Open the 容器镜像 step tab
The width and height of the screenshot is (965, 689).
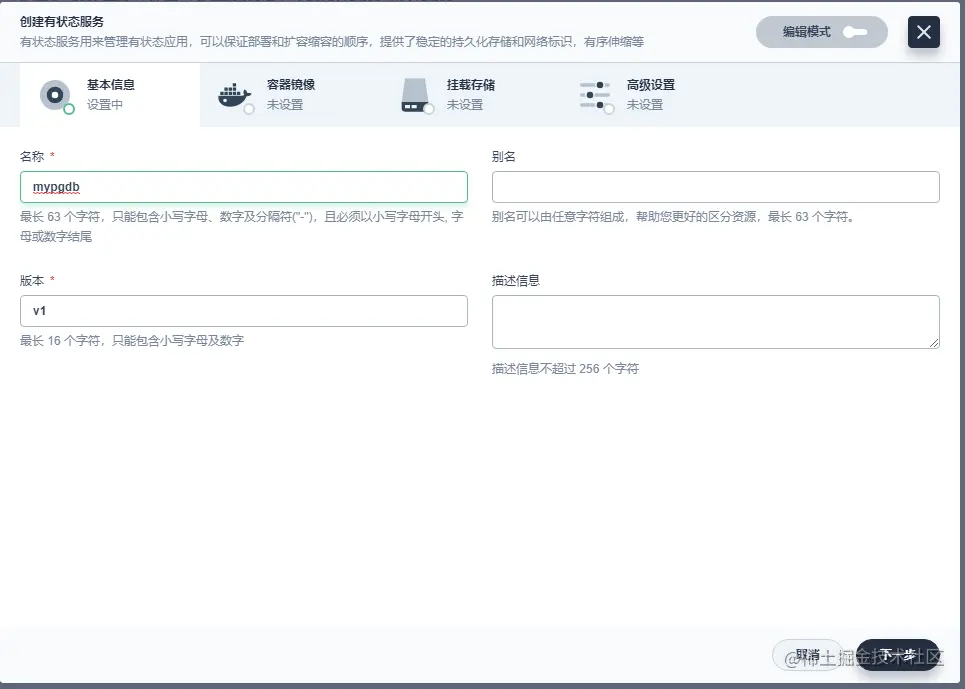290,95
